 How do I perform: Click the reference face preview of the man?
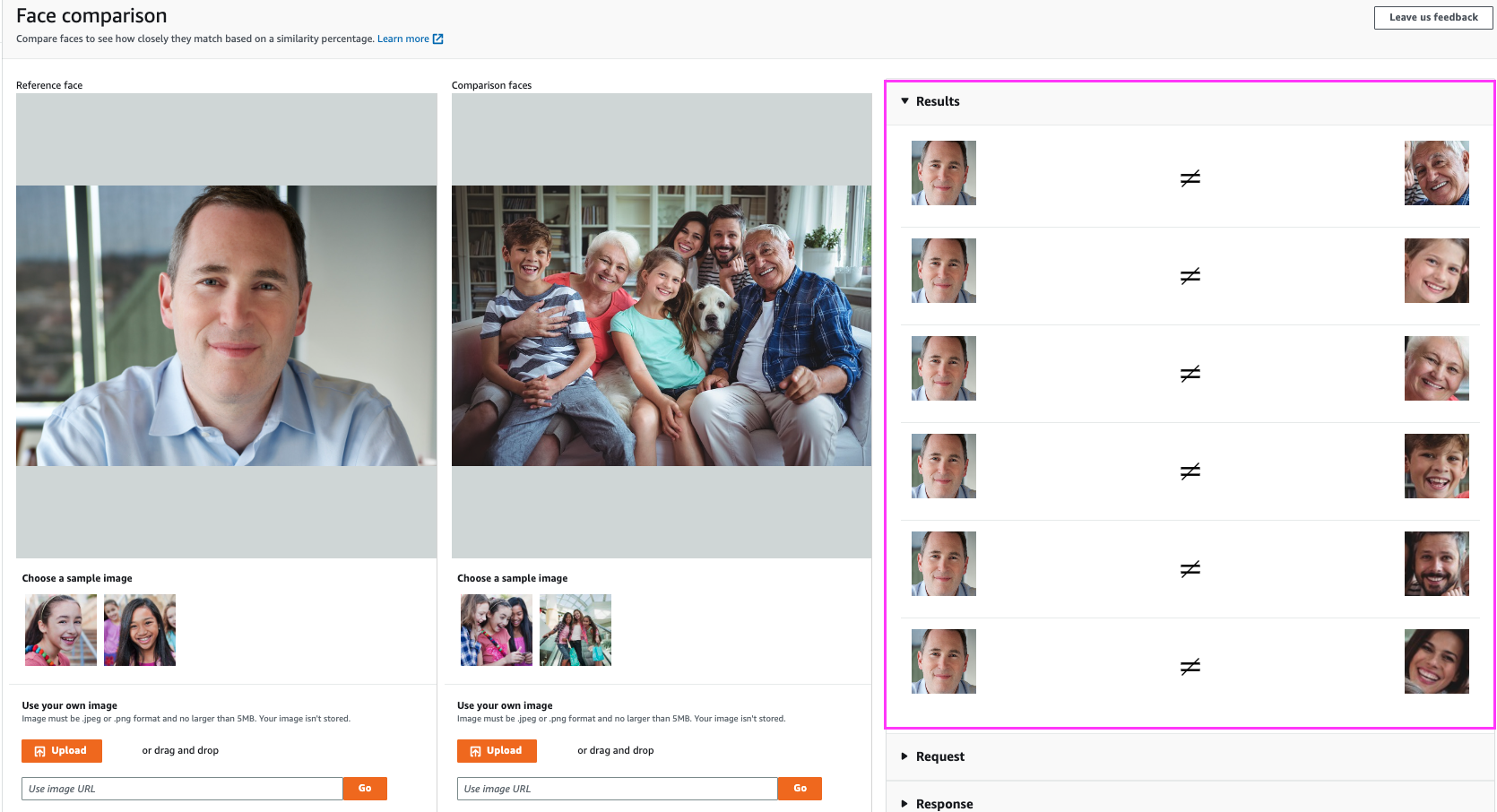(225, 325)
